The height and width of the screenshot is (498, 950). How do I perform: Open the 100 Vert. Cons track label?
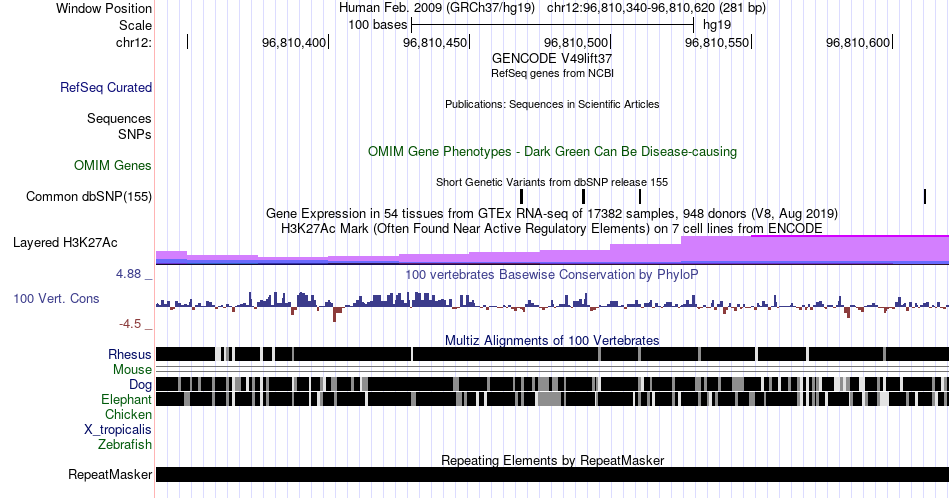click(x=56, y=298)
